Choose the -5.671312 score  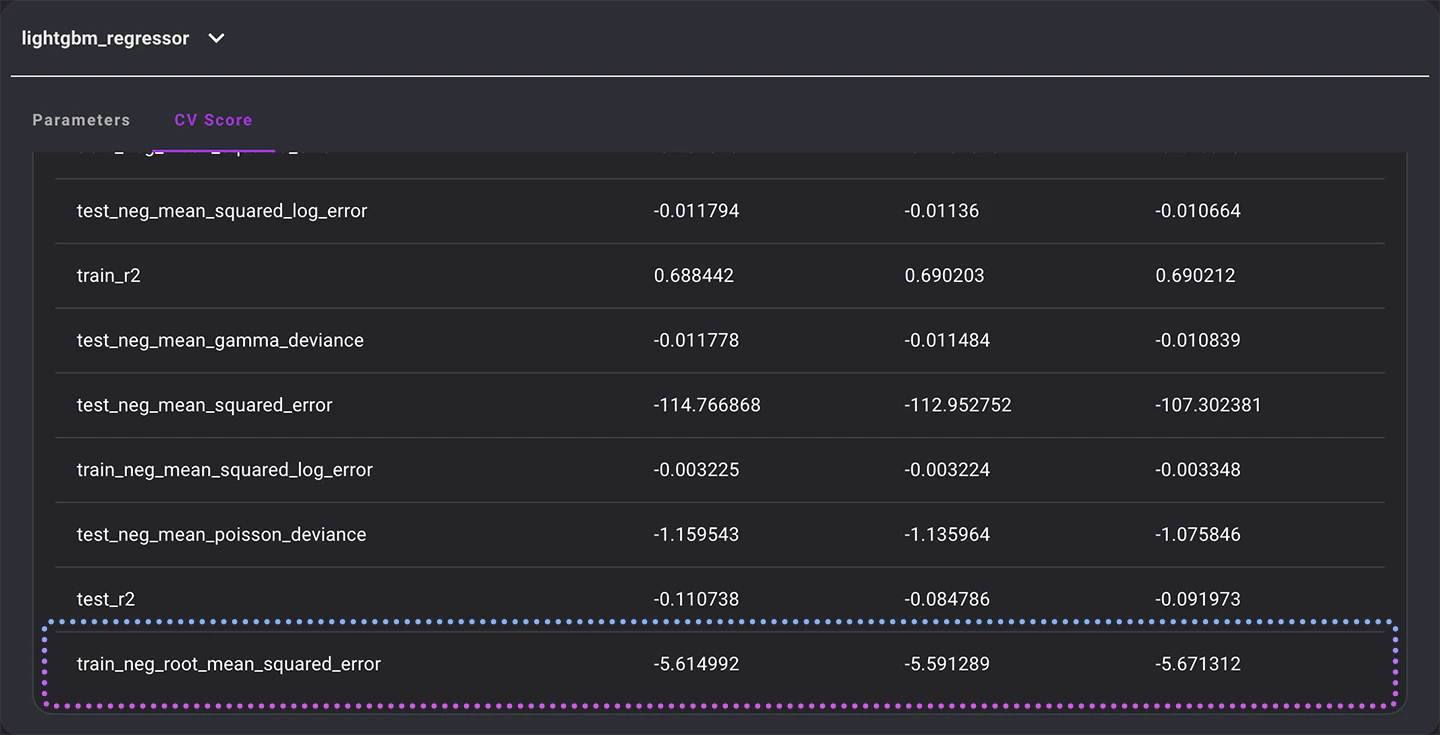[x=1198, y=664]
